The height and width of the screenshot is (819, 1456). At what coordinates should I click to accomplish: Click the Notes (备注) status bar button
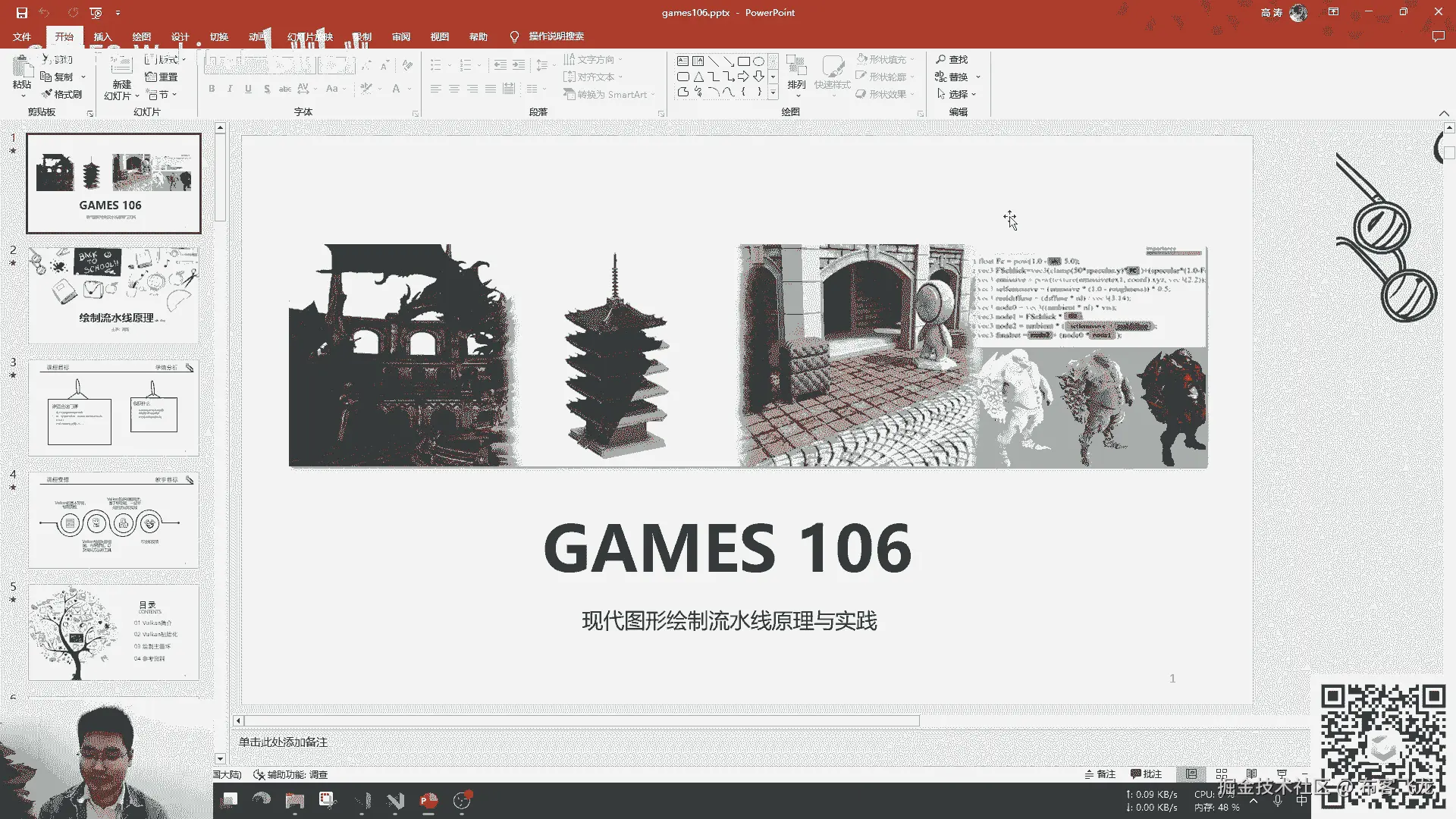pos(1100,774)
